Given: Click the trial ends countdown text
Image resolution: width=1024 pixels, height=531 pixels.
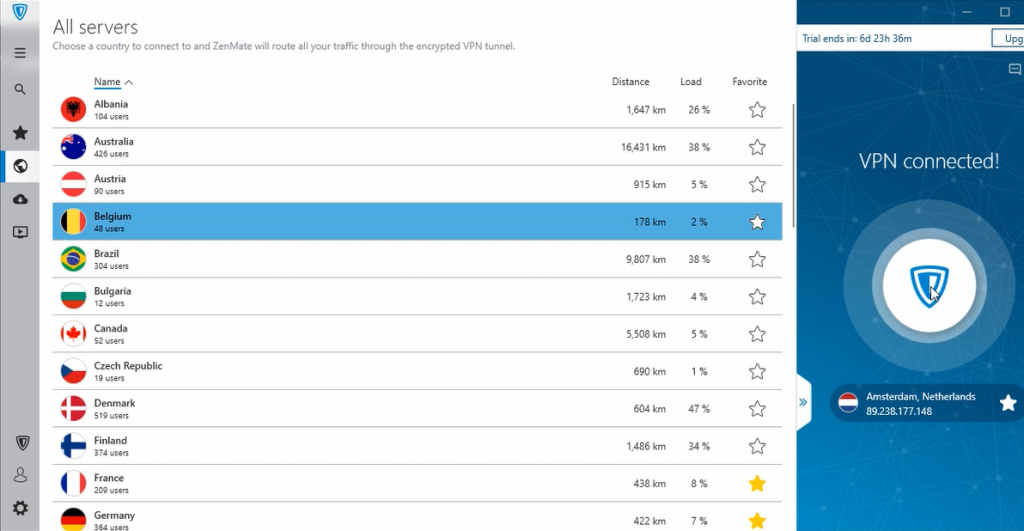Looking at the screenshot, I should click(x=857, y=39).
